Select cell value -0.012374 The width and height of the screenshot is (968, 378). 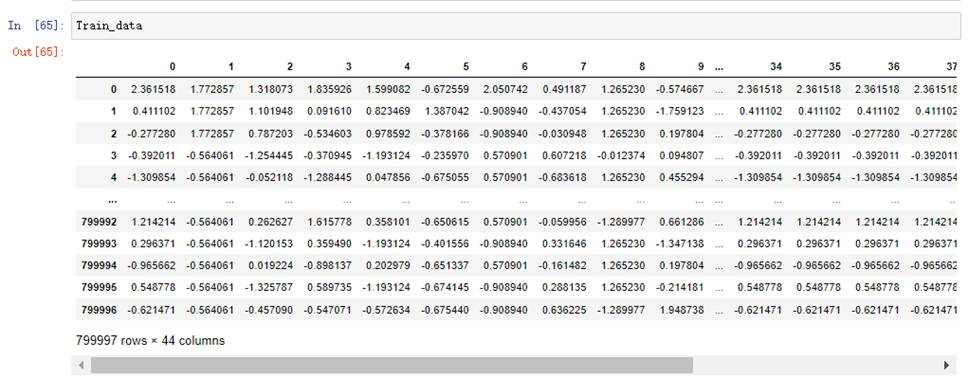pyautogui.click(x=620, y=156)
